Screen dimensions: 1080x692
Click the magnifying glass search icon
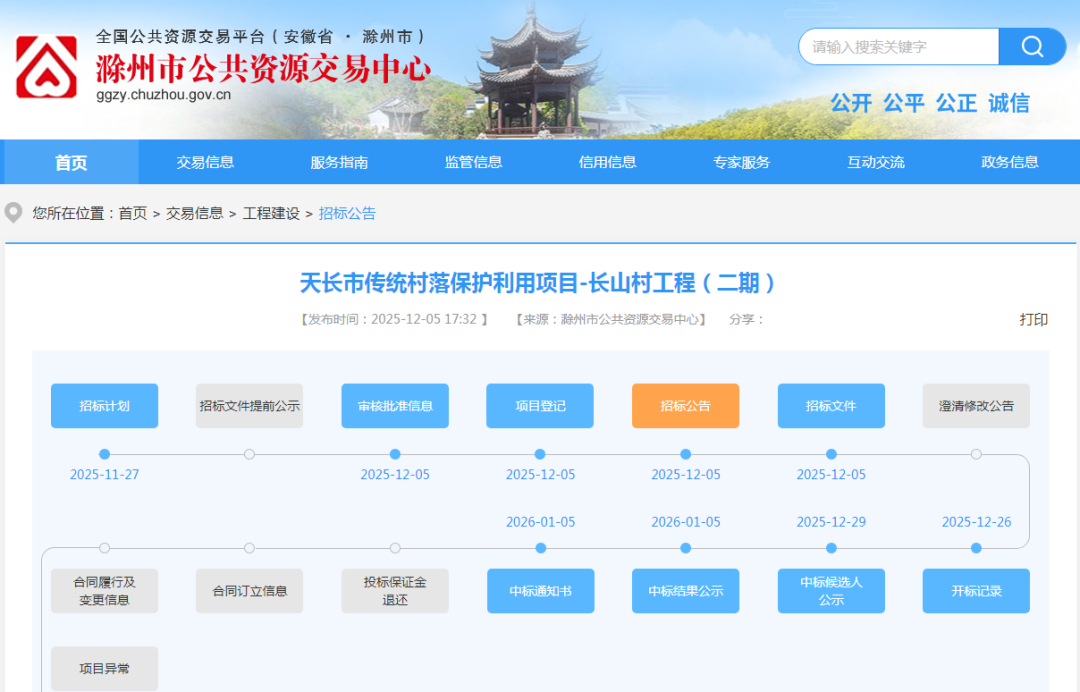click(1032, 46)
